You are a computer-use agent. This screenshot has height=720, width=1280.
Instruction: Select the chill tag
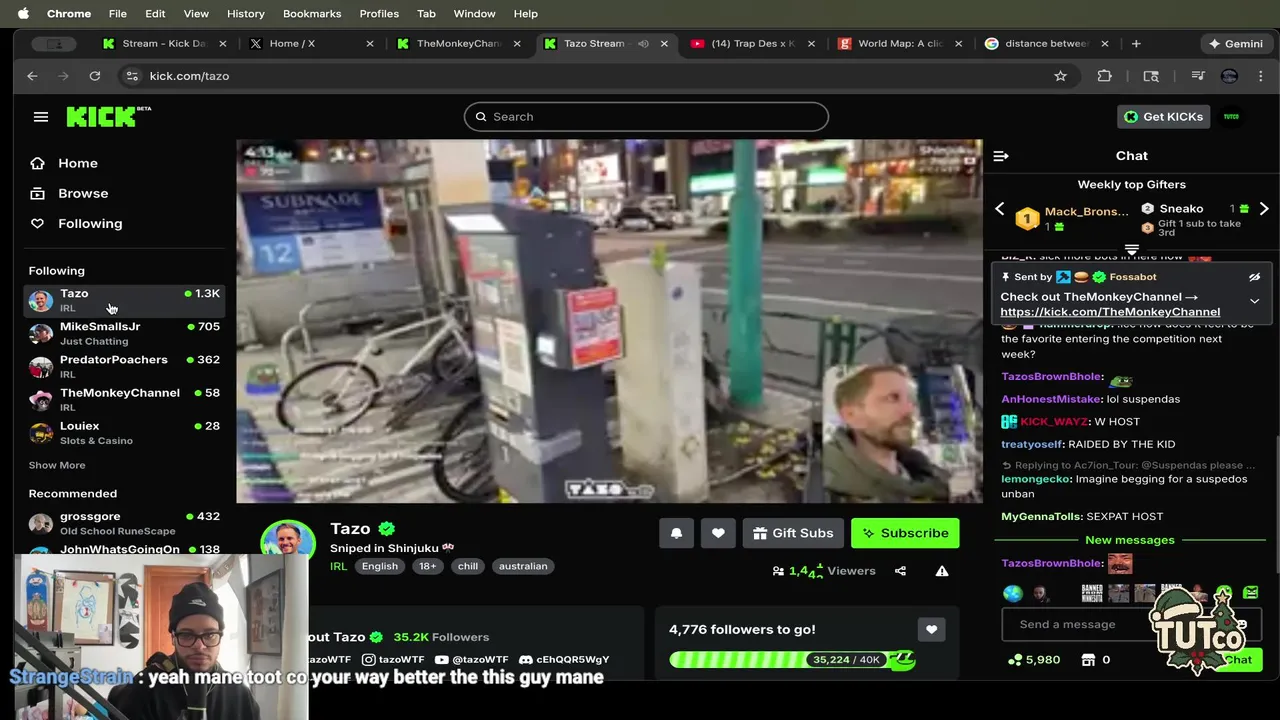pos(468,566)
